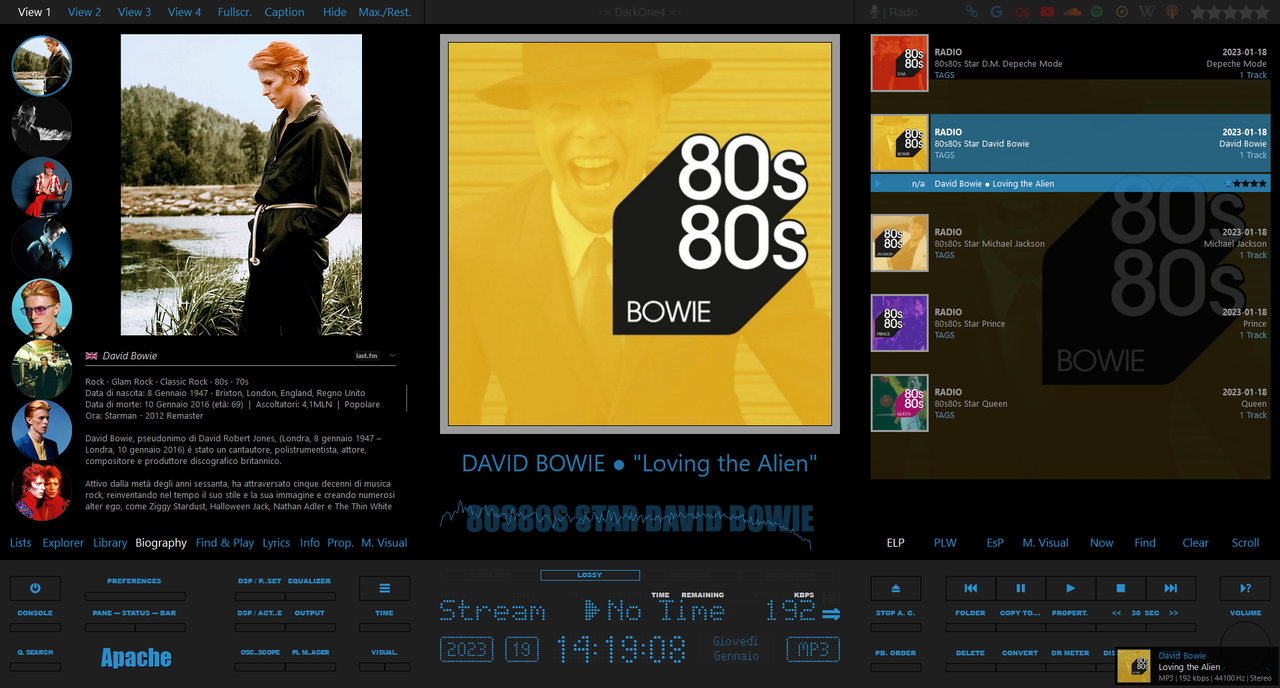This screenshot has width=1280, height=688.
Task: Click the David Bowie now-playing popup
Action: 1198,667
